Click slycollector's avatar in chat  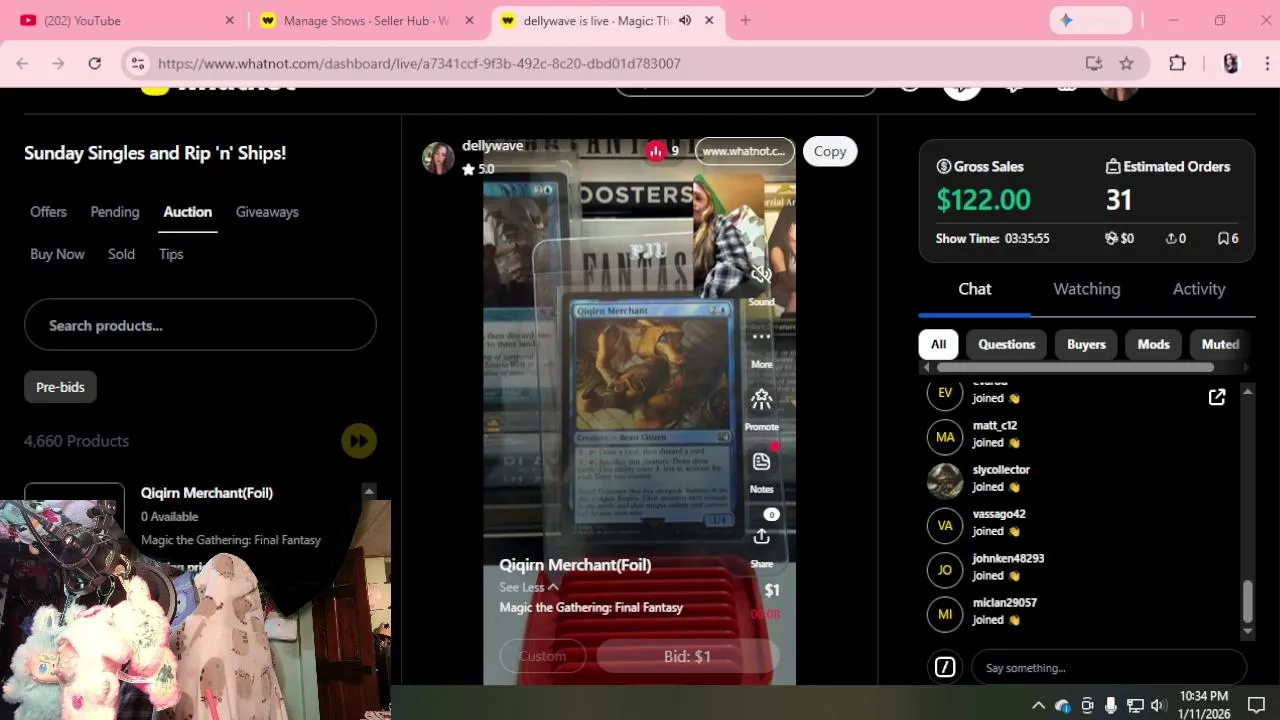pos(945,481)
